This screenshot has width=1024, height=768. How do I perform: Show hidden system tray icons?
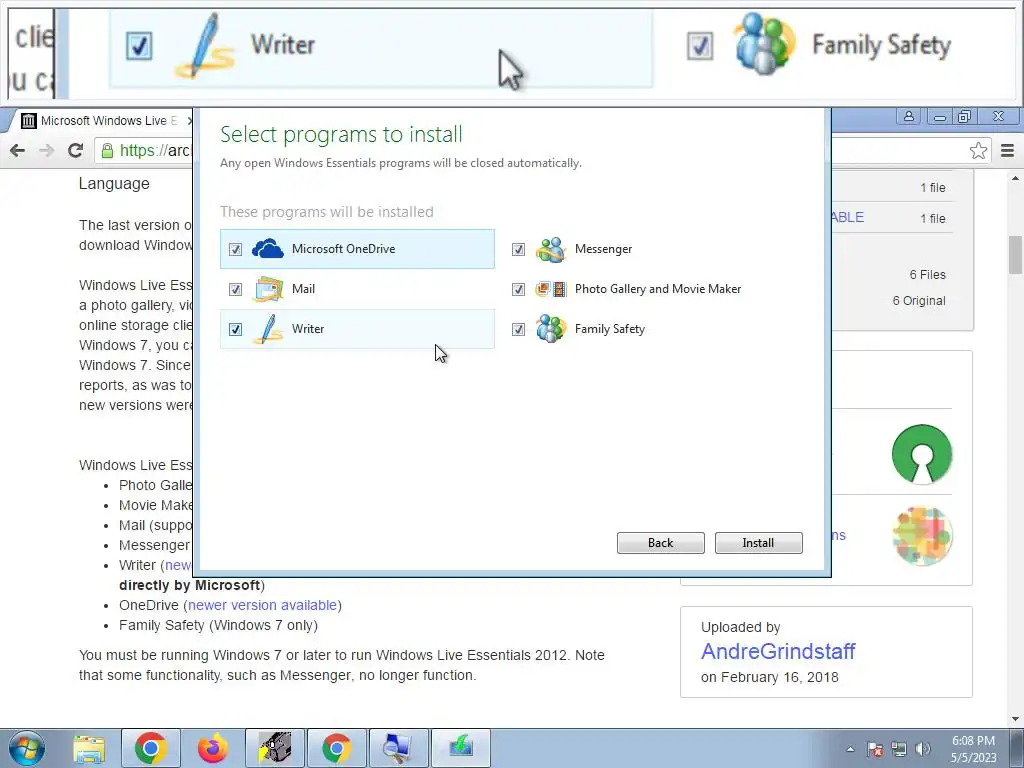850,749
